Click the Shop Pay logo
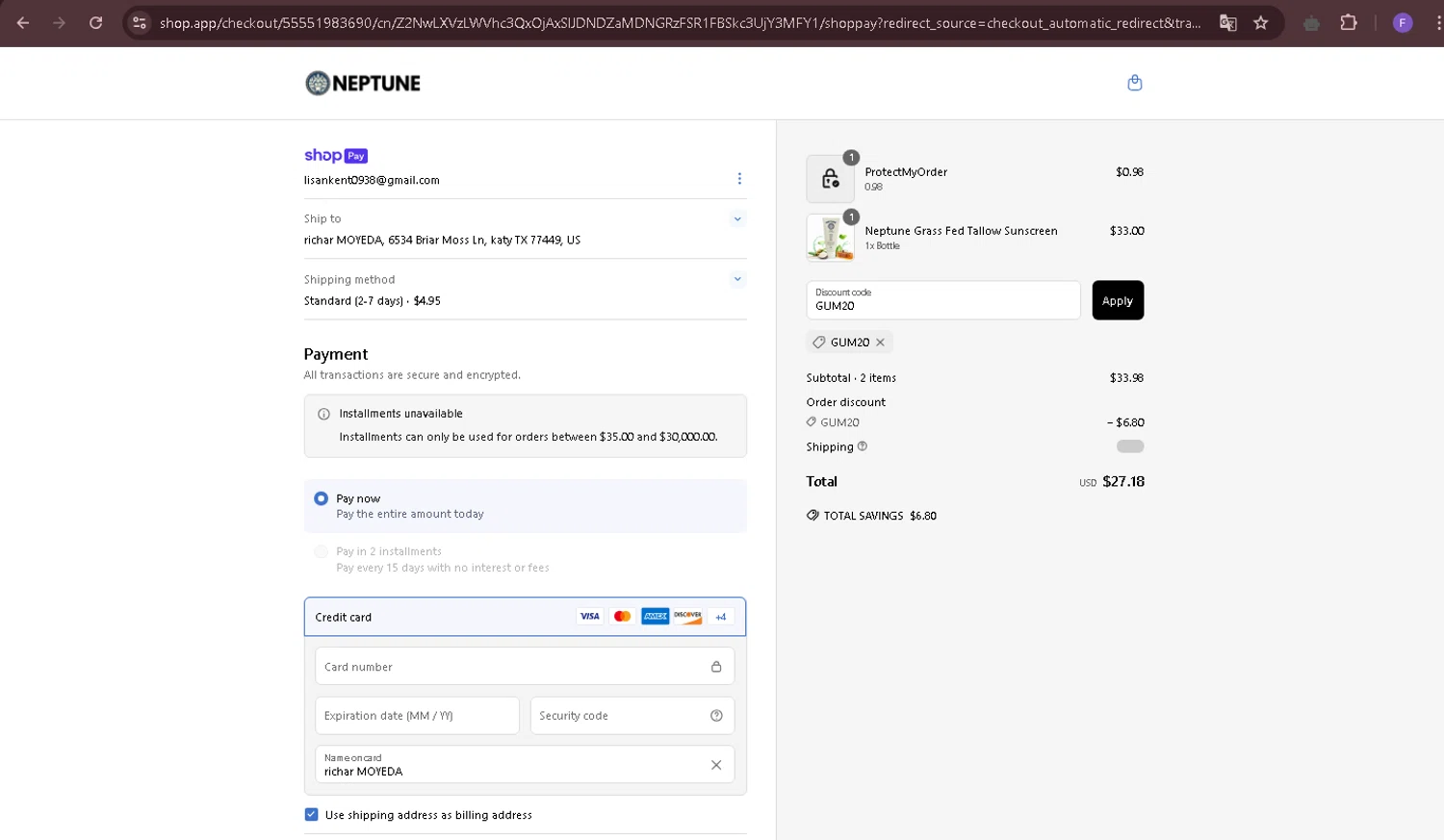 click(336, 156)
